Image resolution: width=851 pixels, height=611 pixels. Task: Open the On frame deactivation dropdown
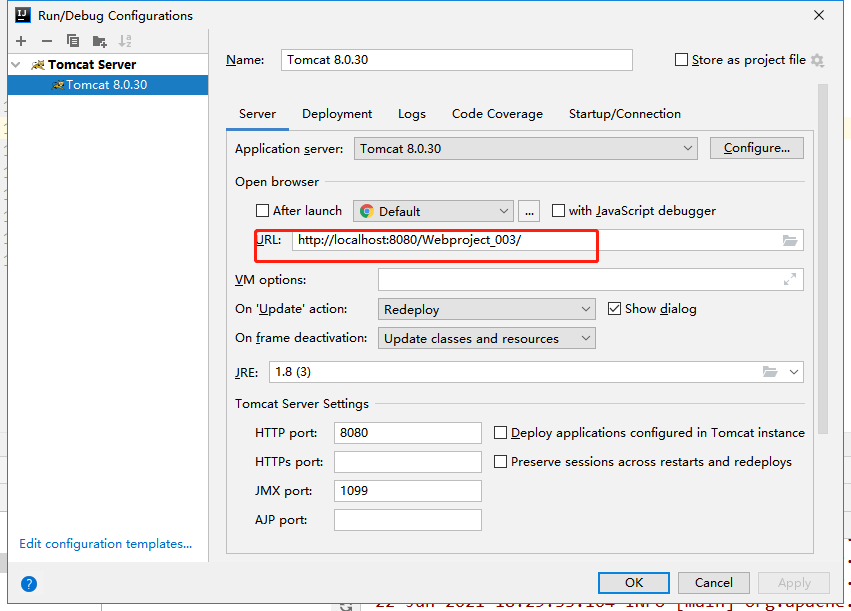click(x=486, y=338)
